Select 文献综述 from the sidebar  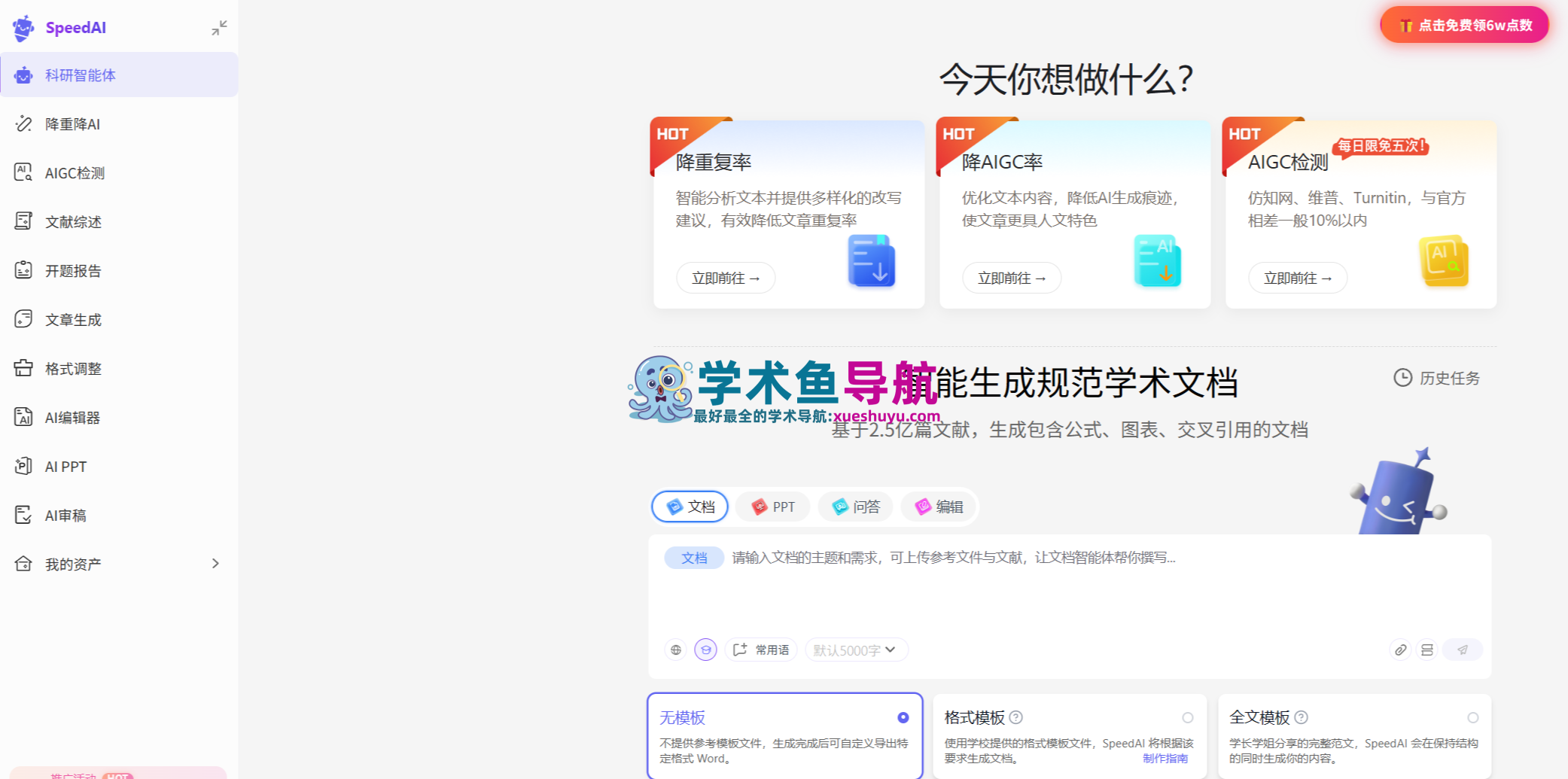[x=72, y=221]
